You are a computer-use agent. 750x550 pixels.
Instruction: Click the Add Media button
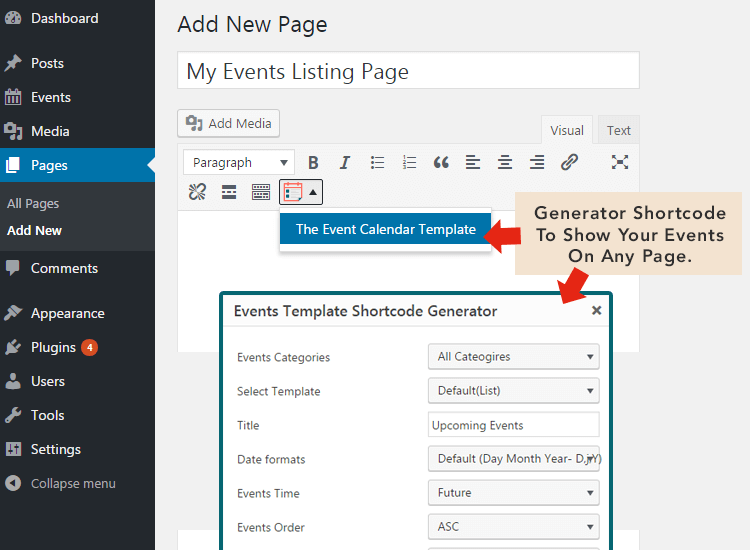(x=229, y=123)
